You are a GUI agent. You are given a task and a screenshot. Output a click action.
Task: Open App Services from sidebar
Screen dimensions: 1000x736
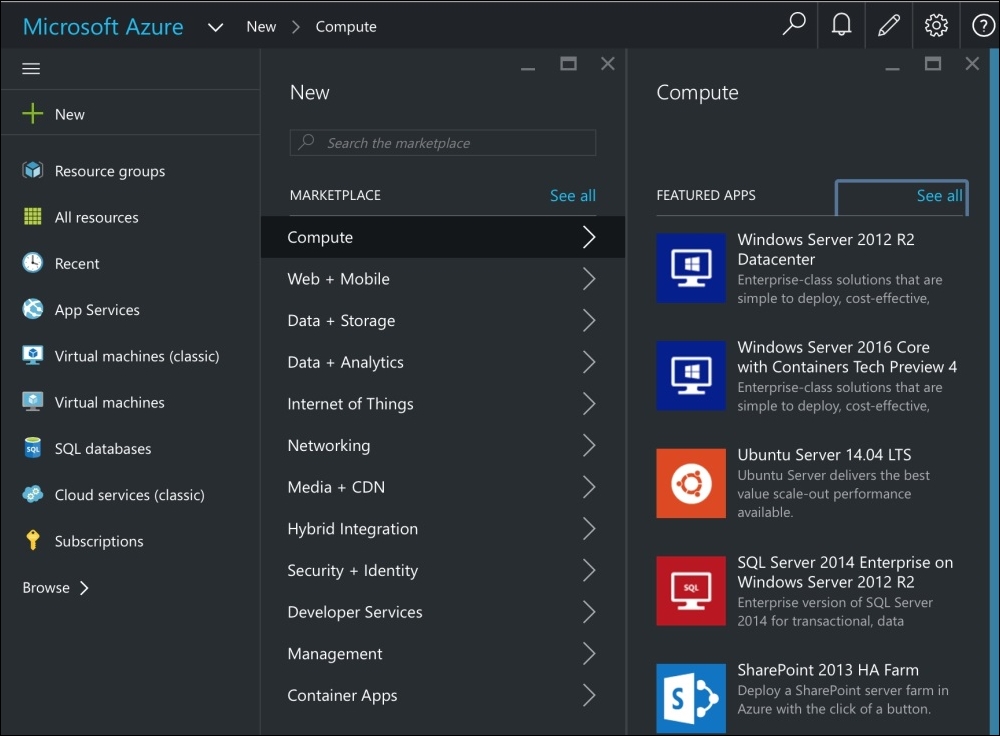(x=97, y=310)
